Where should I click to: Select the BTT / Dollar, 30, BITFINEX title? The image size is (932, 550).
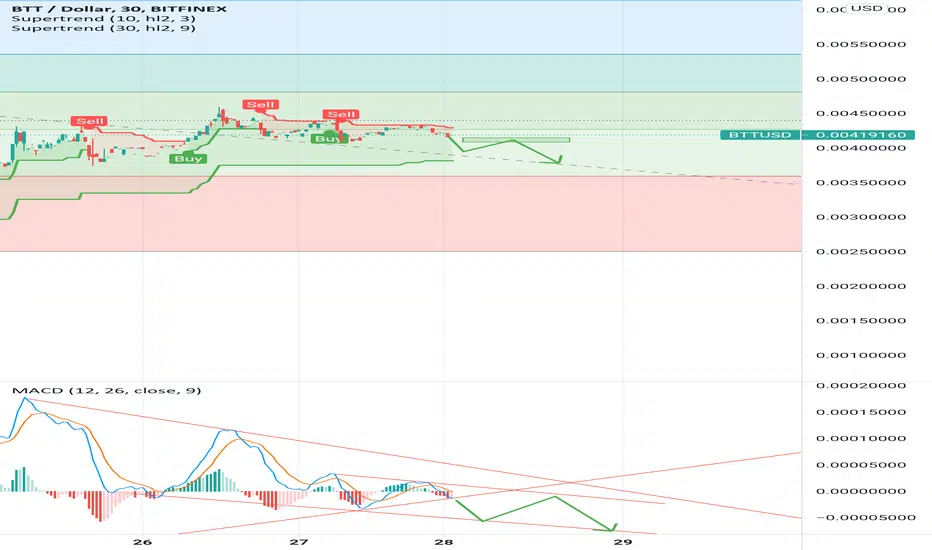[119, 9]
